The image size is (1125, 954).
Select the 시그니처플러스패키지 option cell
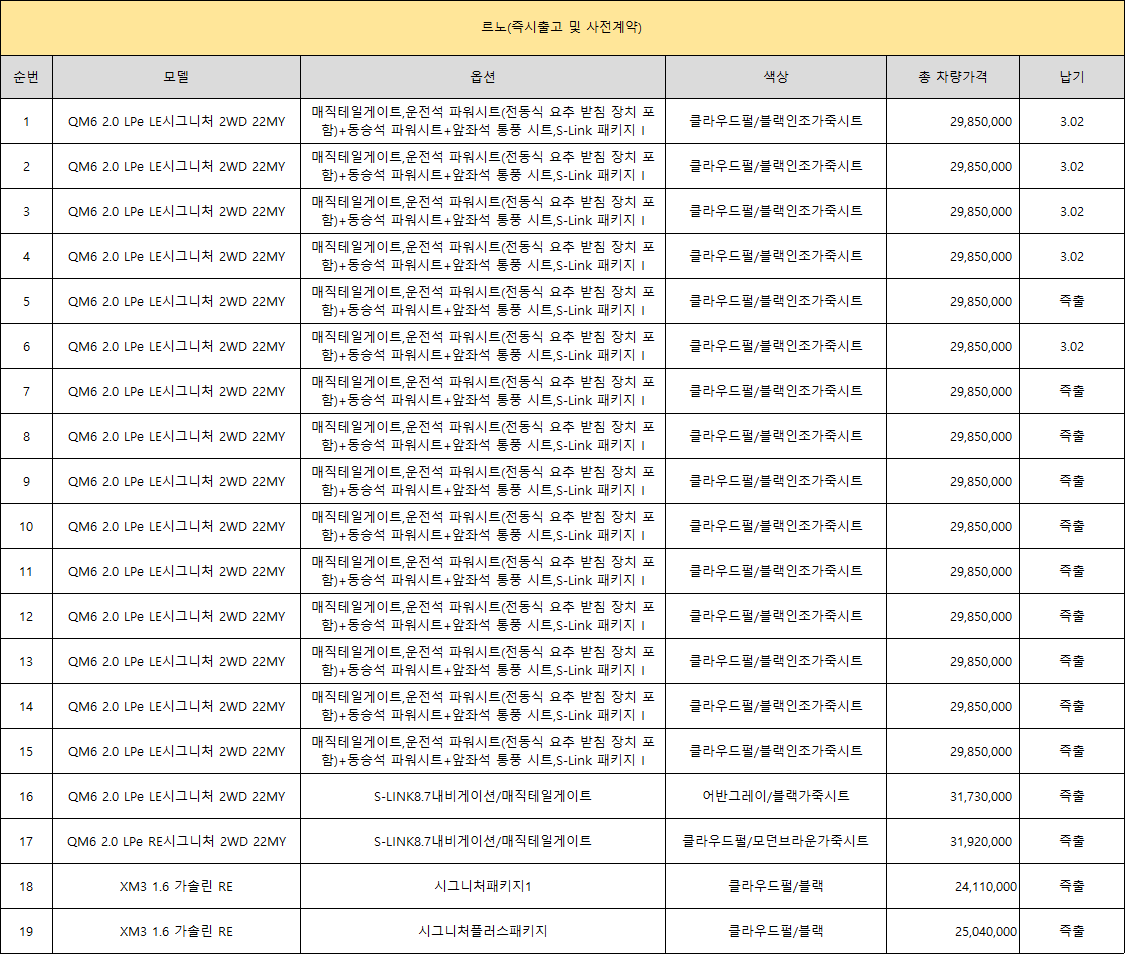(483, 931)
